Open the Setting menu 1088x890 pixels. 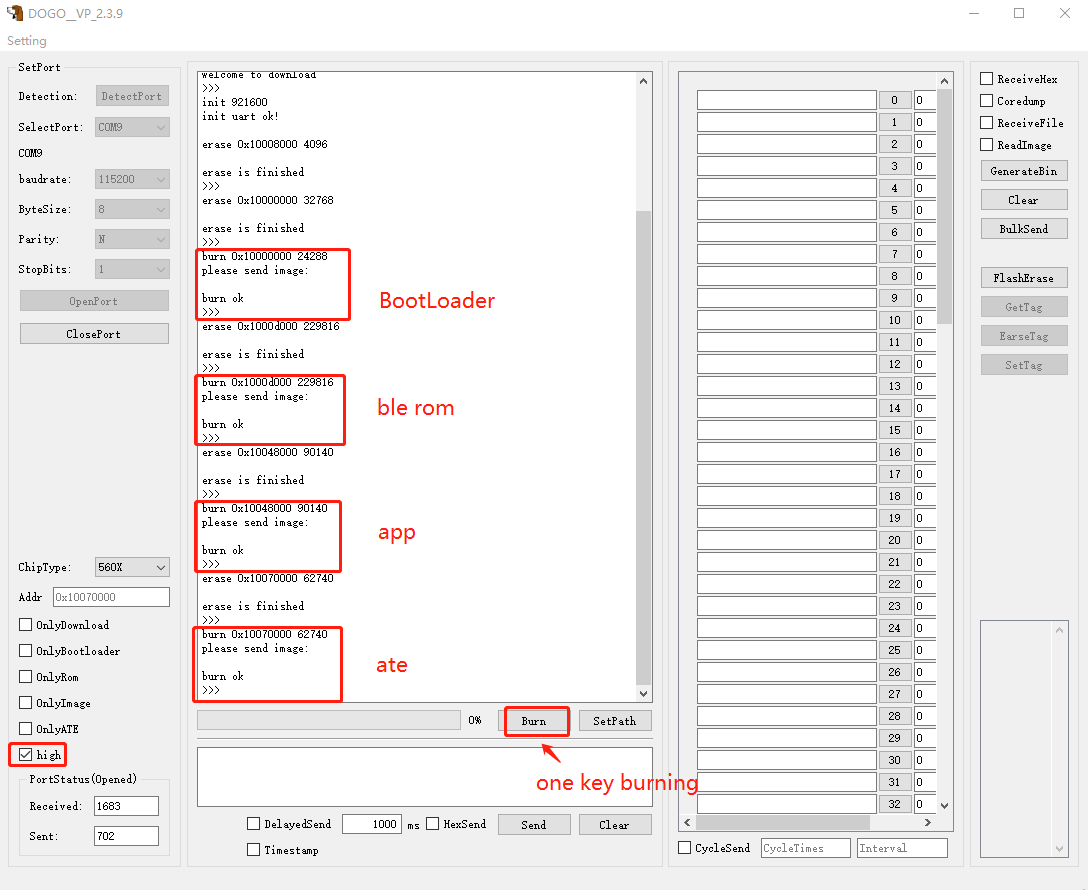27,41
